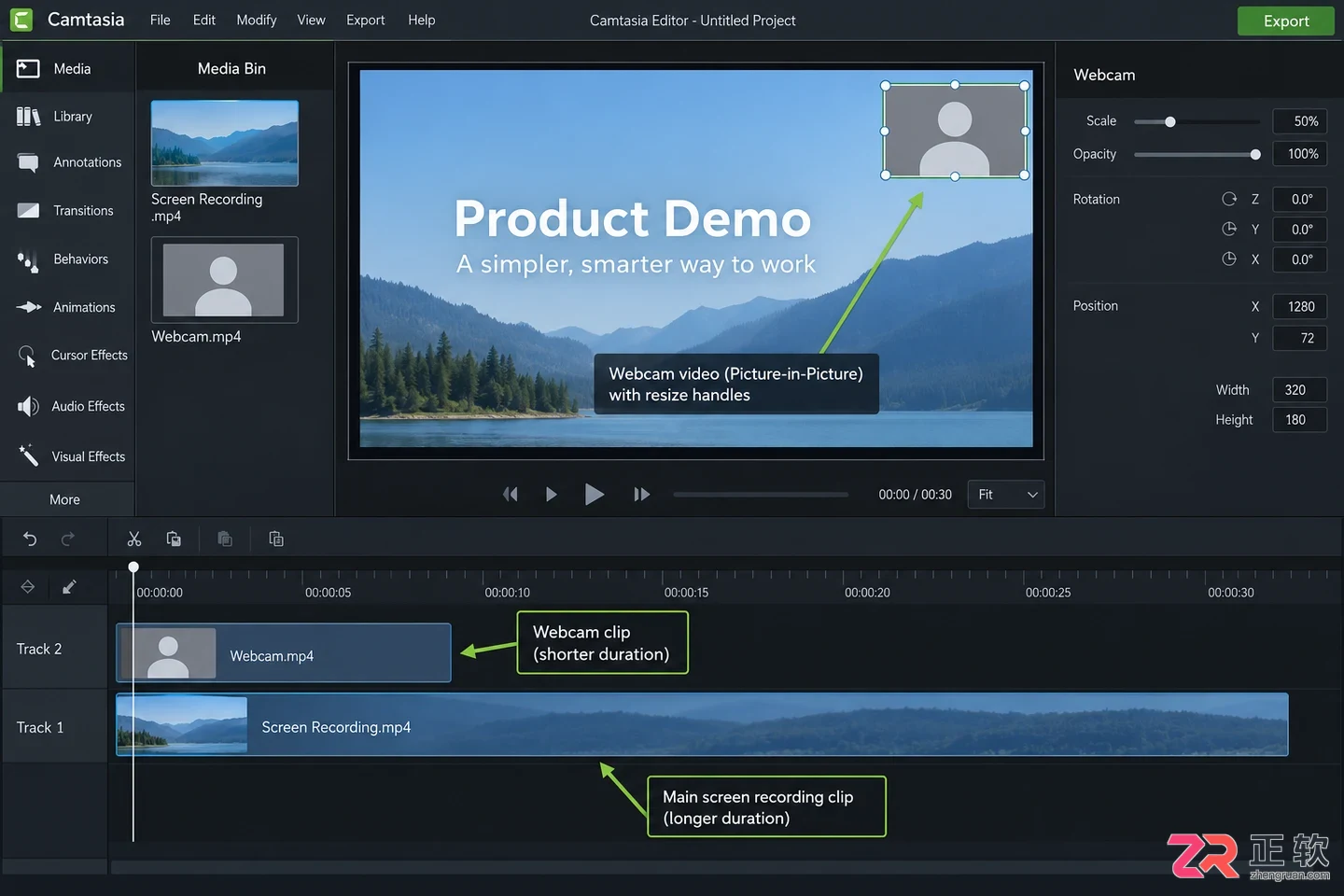Select the Screen Recording.mp4 thumbnail in Media Bin

225,144
